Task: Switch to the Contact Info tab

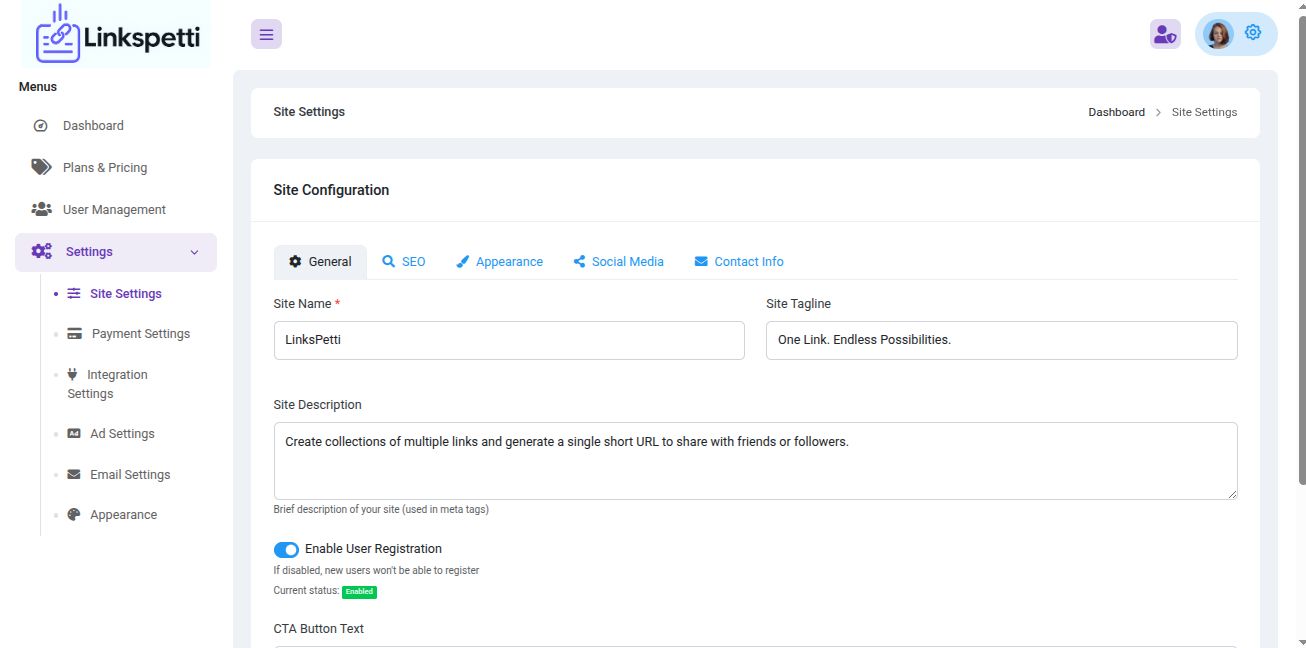Action: click(x=739, y=262)
